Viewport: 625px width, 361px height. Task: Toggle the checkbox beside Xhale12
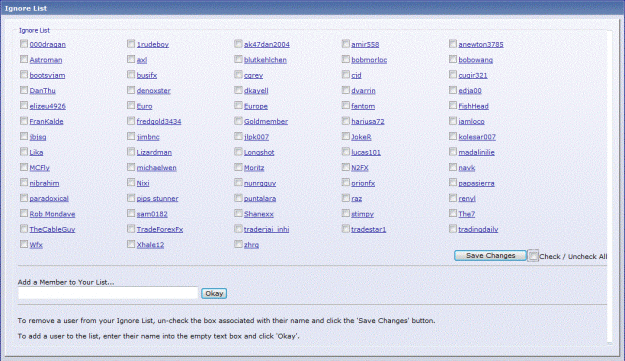(x=131, y=244)
